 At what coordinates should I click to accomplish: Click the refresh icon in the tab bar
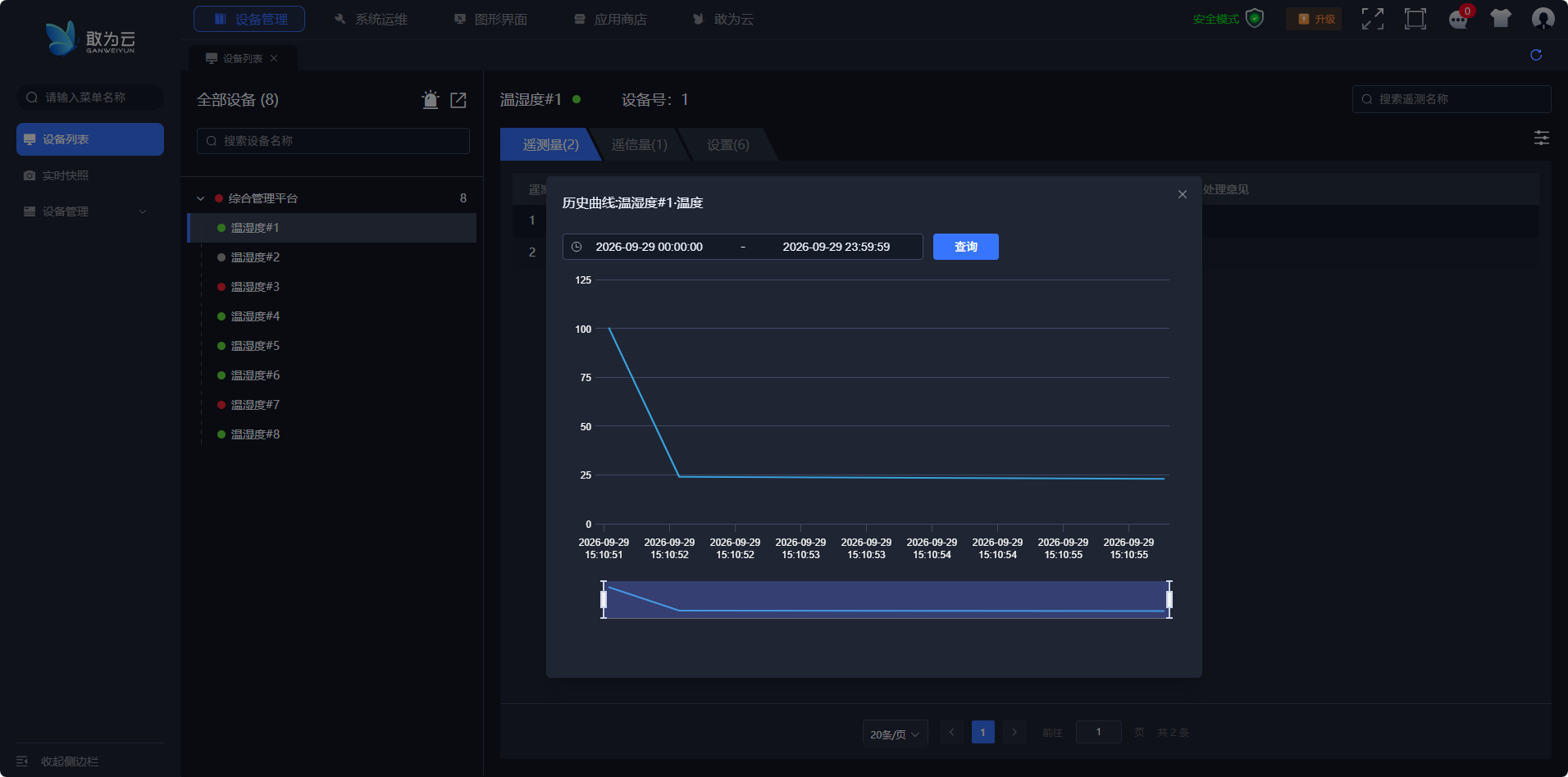pyautogui.click(x=1536, y=55)
